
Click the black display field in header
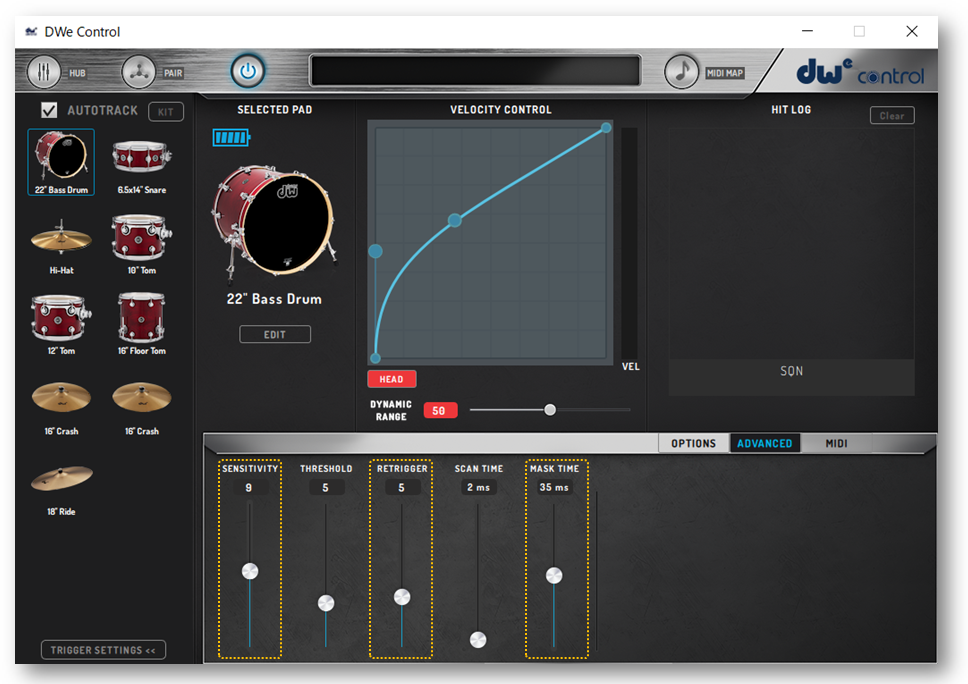click(475, 70)
